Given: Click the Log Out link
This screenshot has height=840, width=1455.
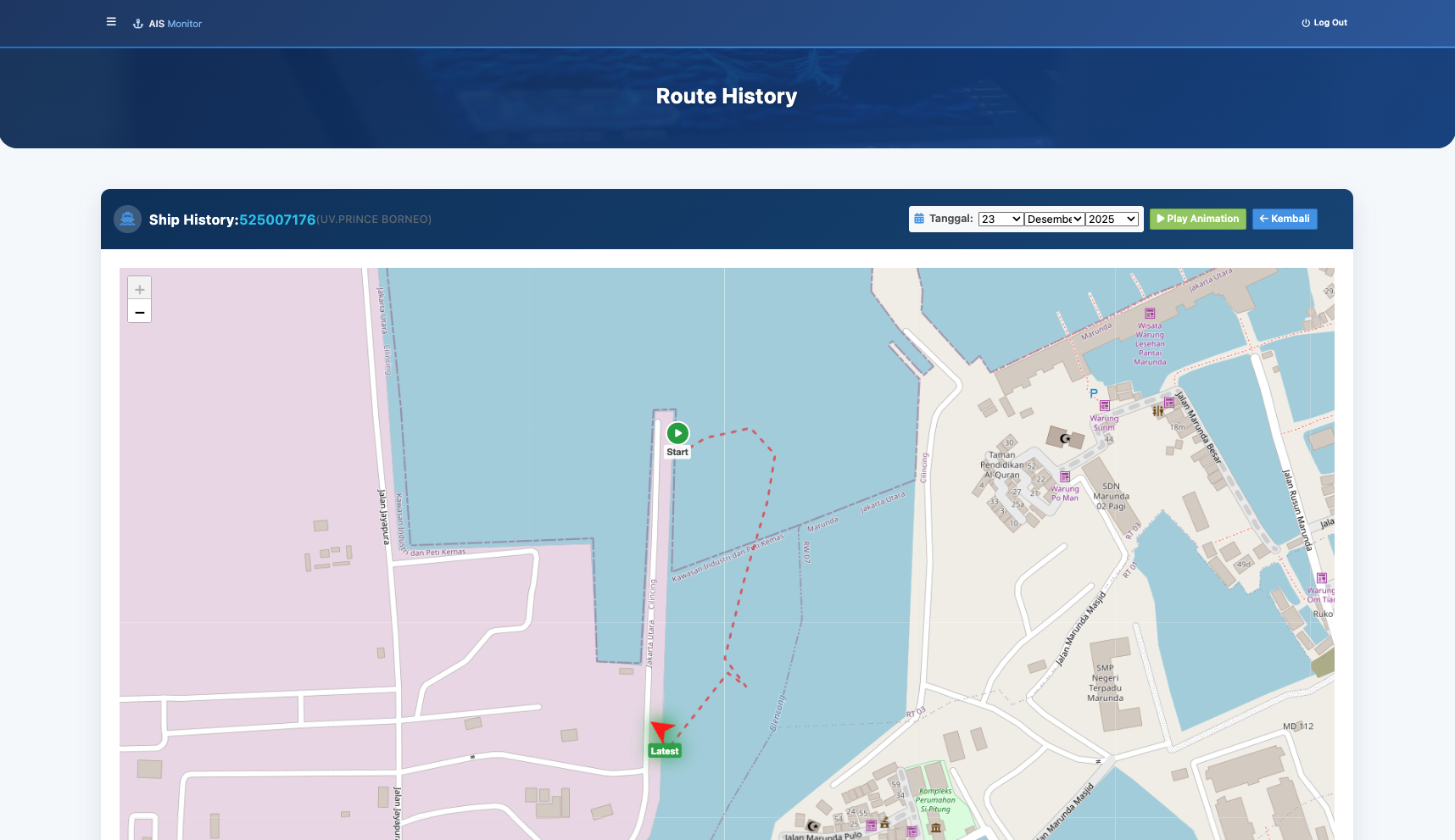Looking at the screenshot, I should coord(1324,23).
